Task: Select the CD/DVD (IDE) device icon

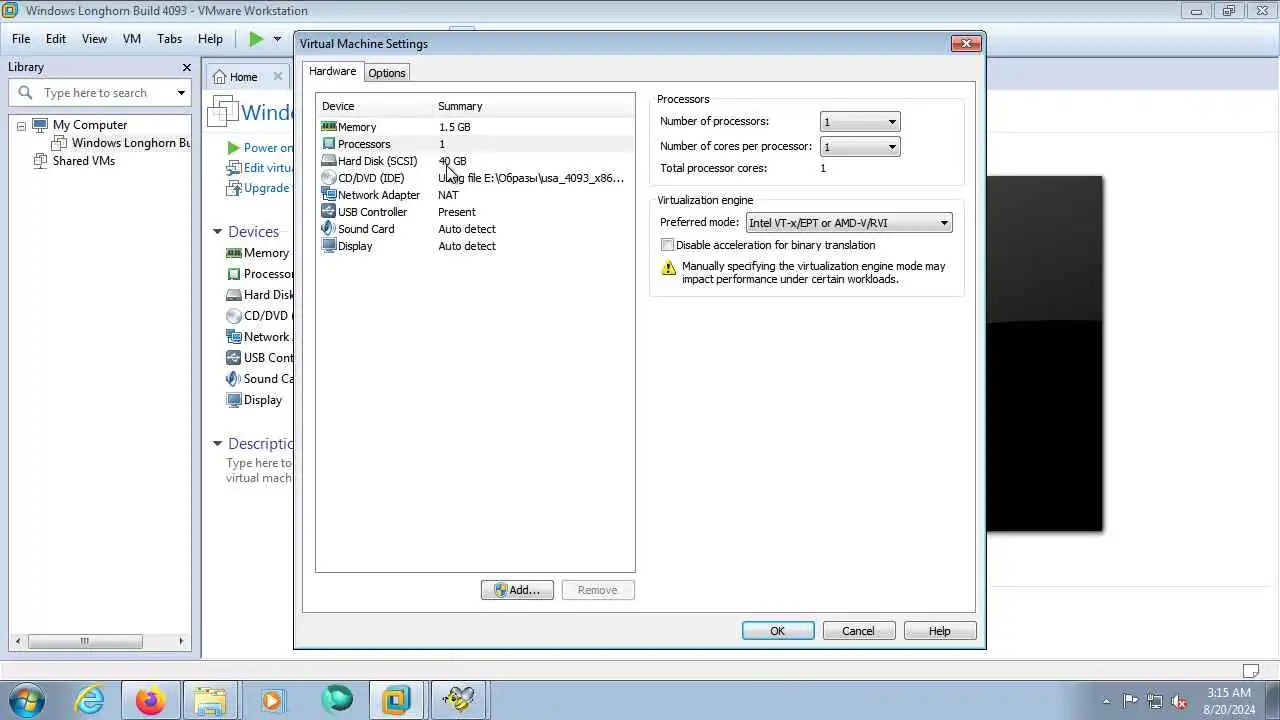Action: (329, 178)
